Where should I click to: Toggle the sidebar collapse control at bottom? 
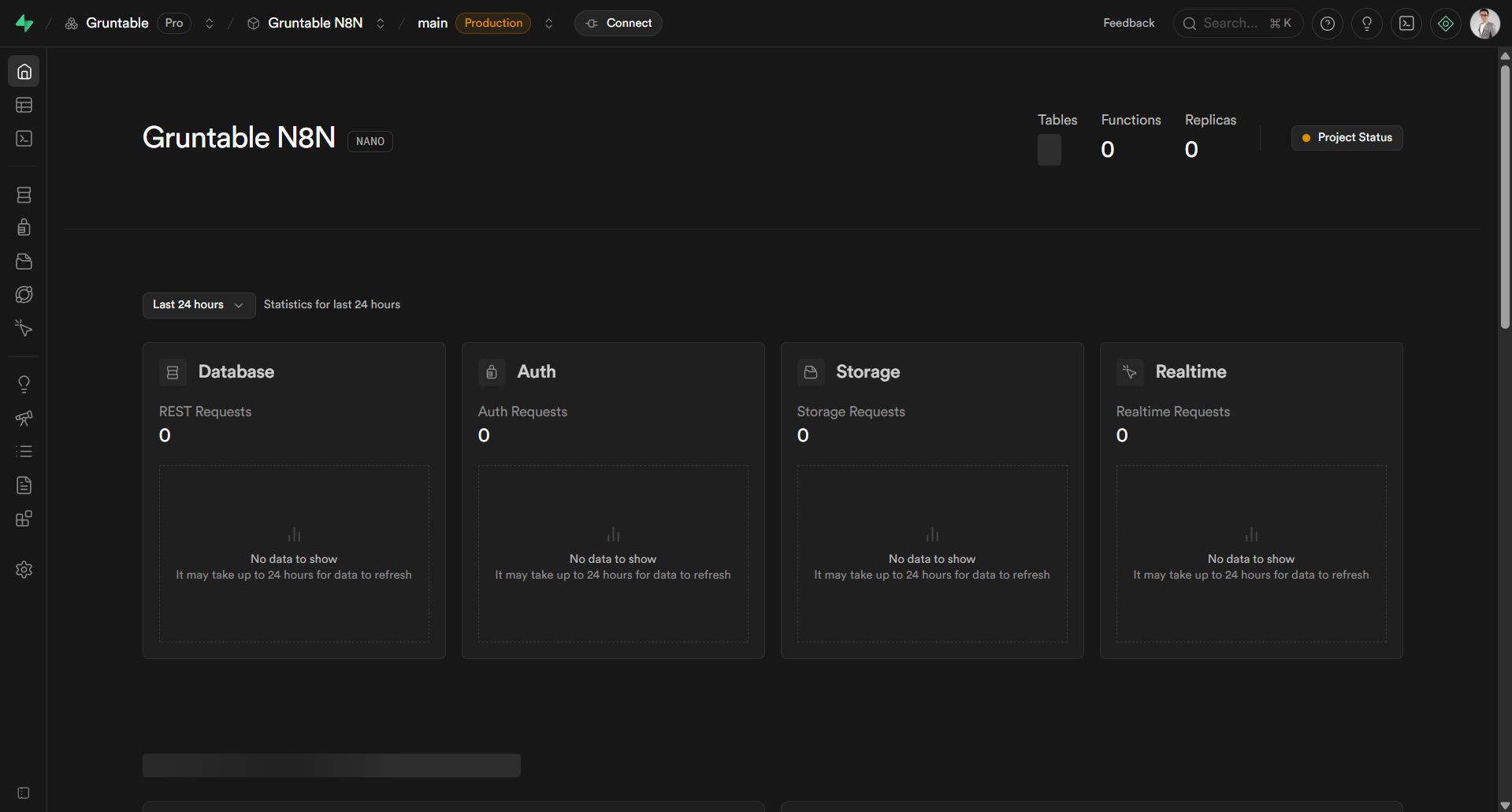click(x=24, y=793)
